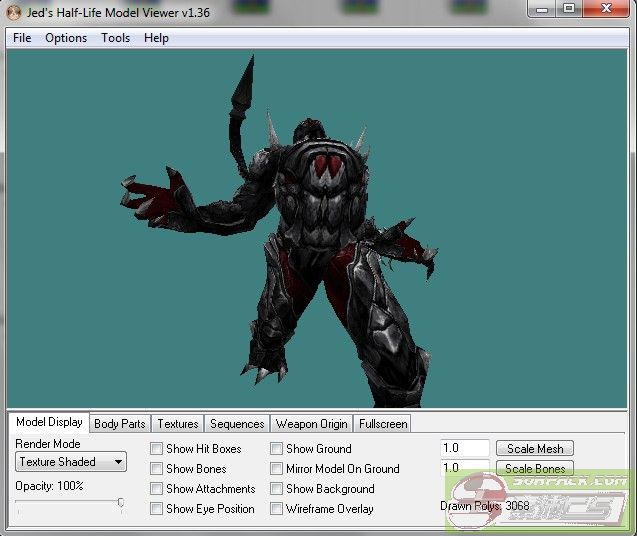The image size is (637, 536).
Task: Open the Tools menu
Action: click(x=115, y=38)
